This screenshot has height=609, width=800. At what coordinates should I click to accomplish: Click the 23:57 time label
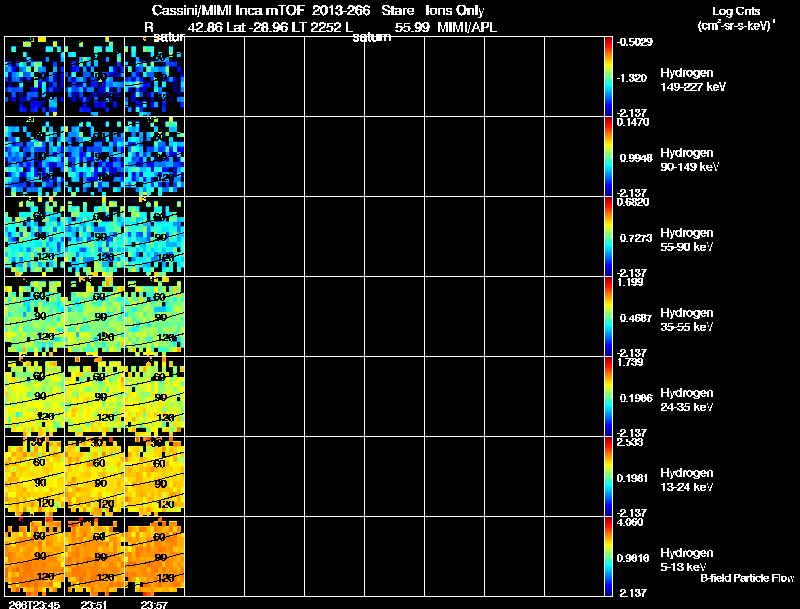point(154,603)
